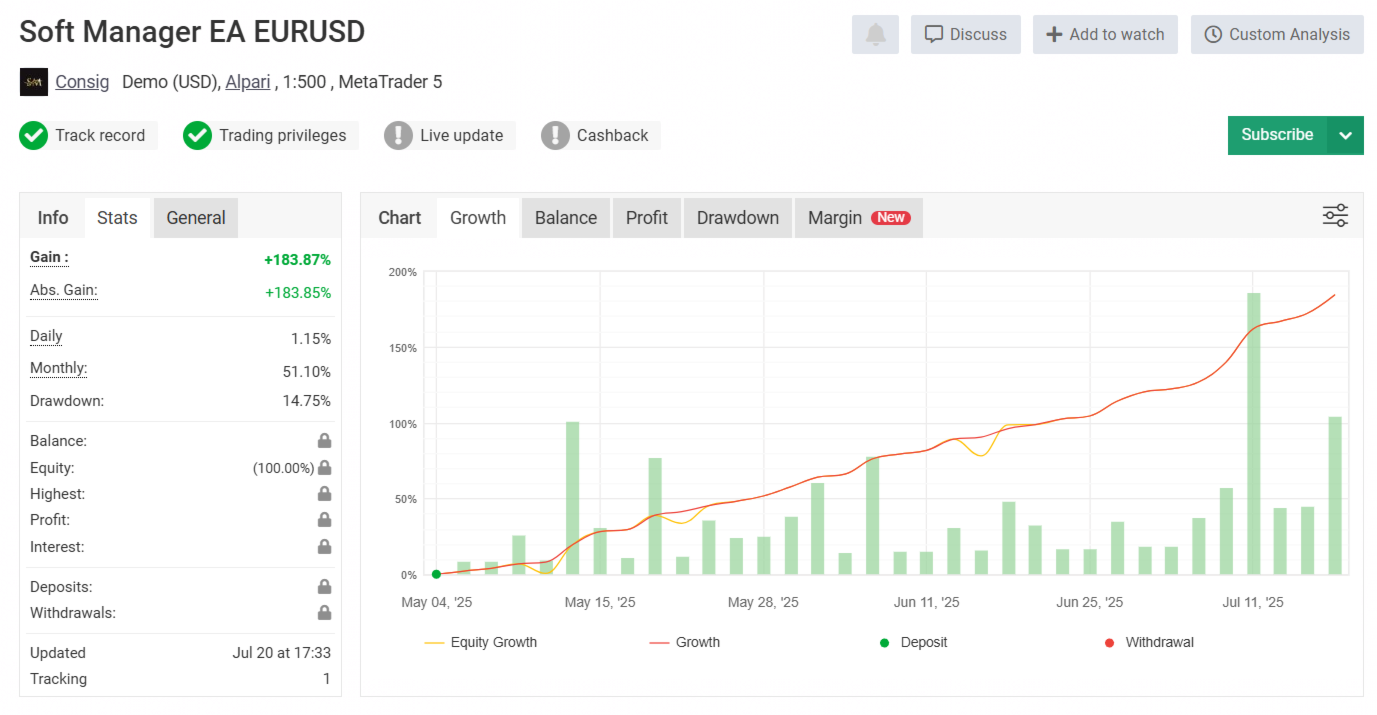Screen dimensions: 1377x715
Task: Expand the Subscribe dropdown arrow
Action: click(x=1345, y=136)
